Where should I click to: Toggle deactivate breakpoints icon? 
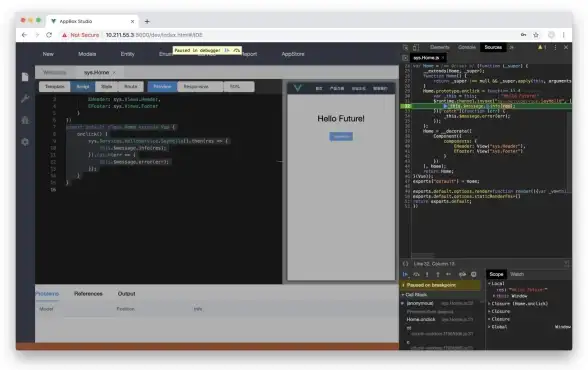462,274
